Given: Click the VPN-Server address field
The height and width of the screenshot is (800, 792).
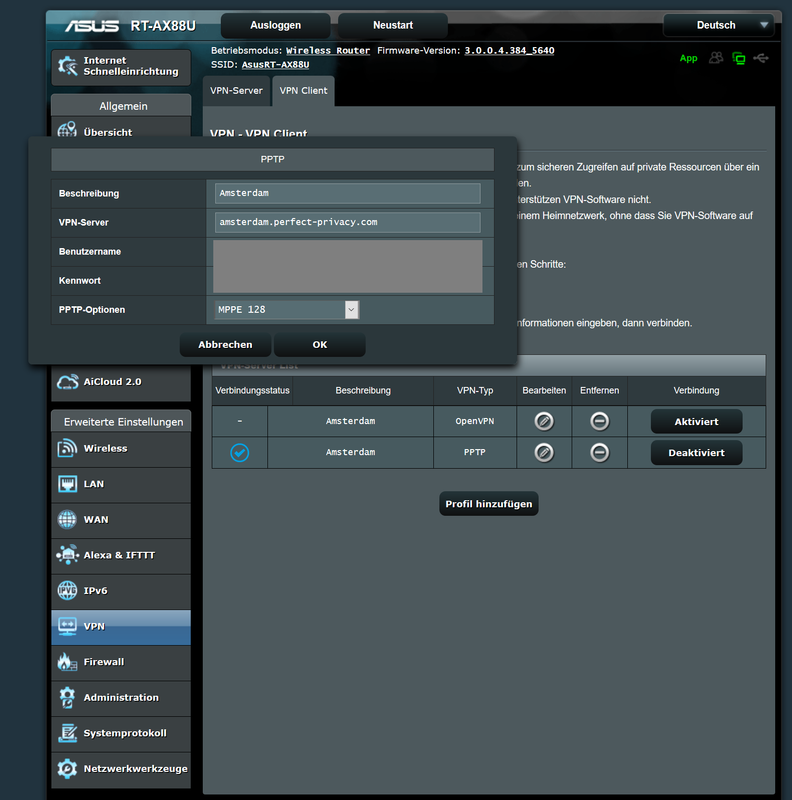Looking at the screenshot, I should coord(348,222).
